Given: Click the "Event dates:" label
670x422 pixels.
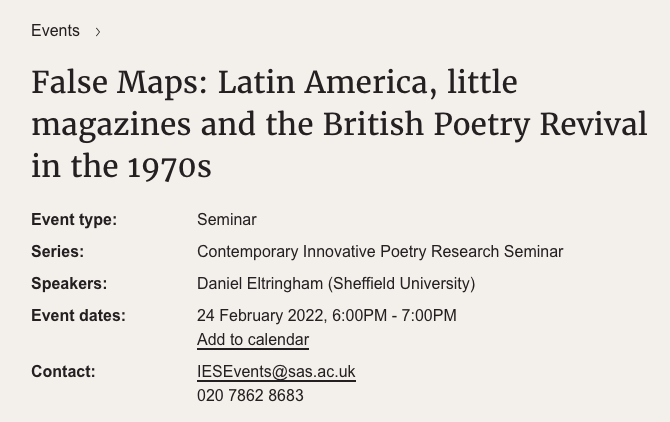Looking at the screenshot, I should pyautogui.click(x=78, y=316).
